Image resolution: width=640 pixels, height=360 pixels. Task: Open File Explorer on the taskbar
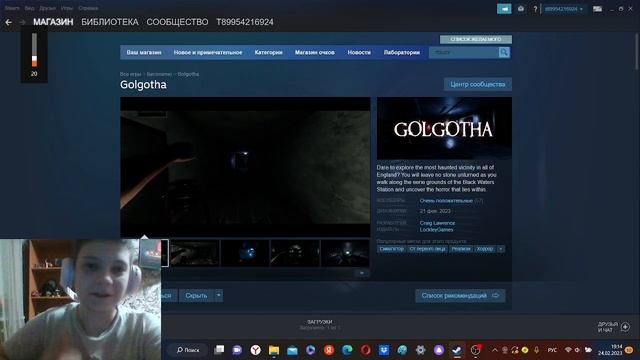[274, 350]
